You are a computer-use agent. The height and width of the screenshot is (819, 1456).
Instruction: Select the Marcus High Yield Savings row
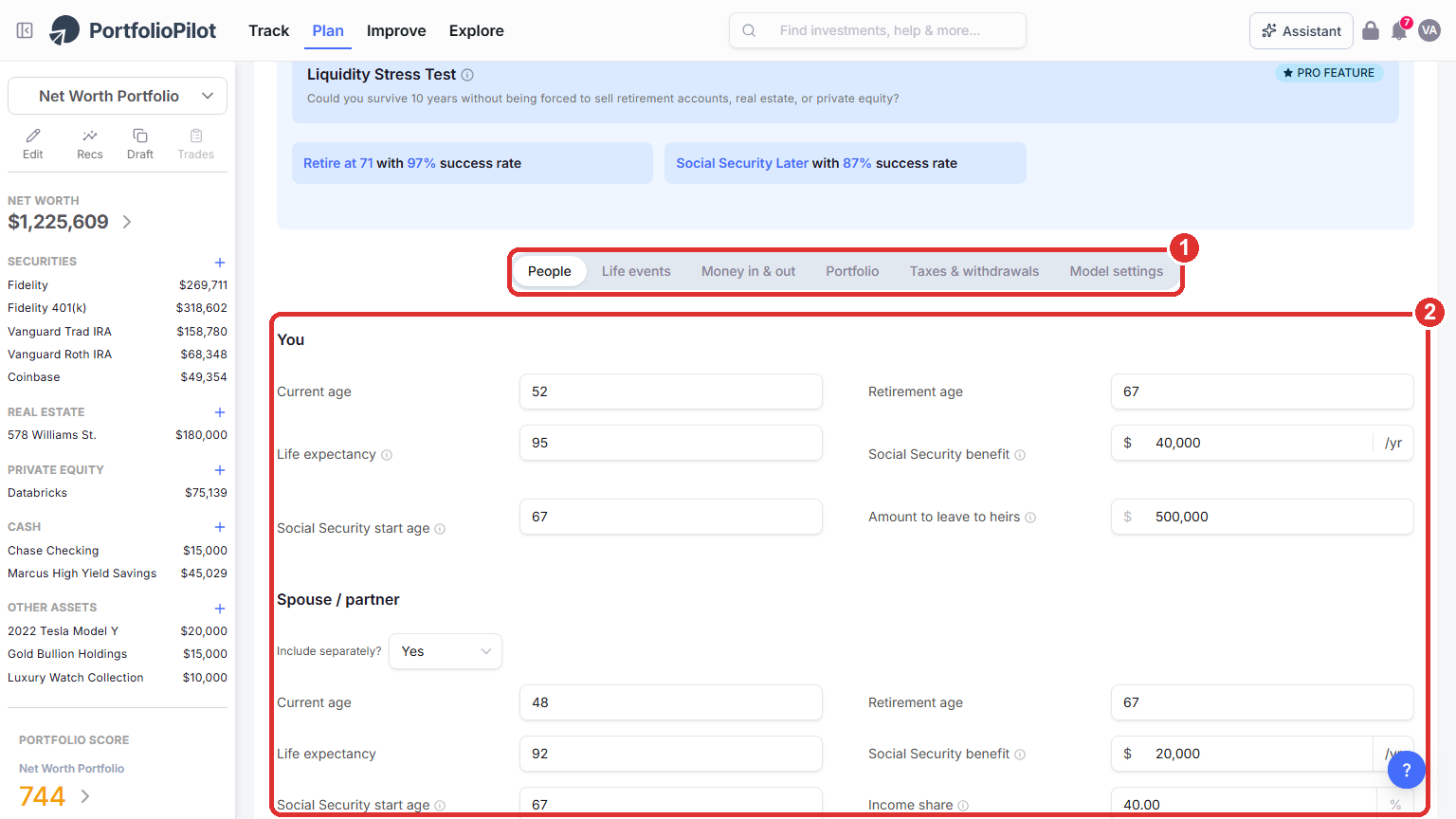(118, 573)
